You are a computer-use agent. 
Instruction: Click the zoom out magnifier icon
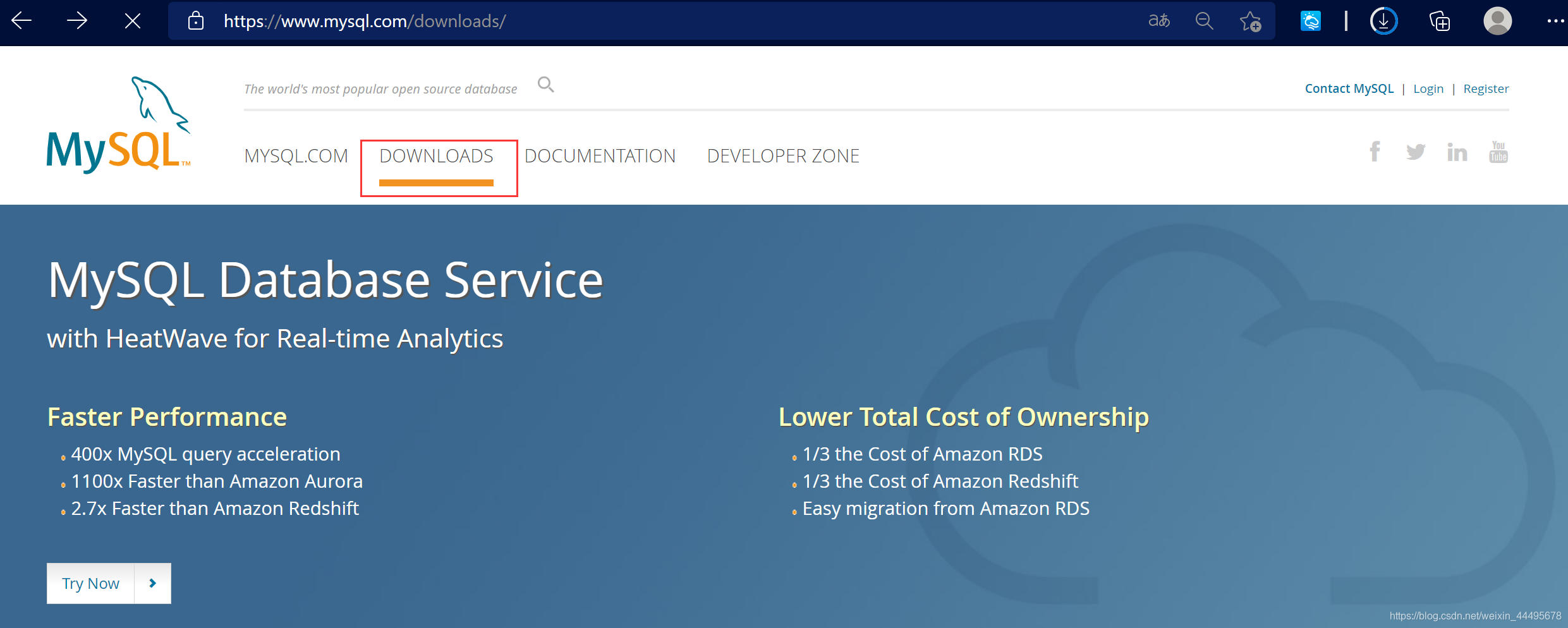pos(1205,21)
